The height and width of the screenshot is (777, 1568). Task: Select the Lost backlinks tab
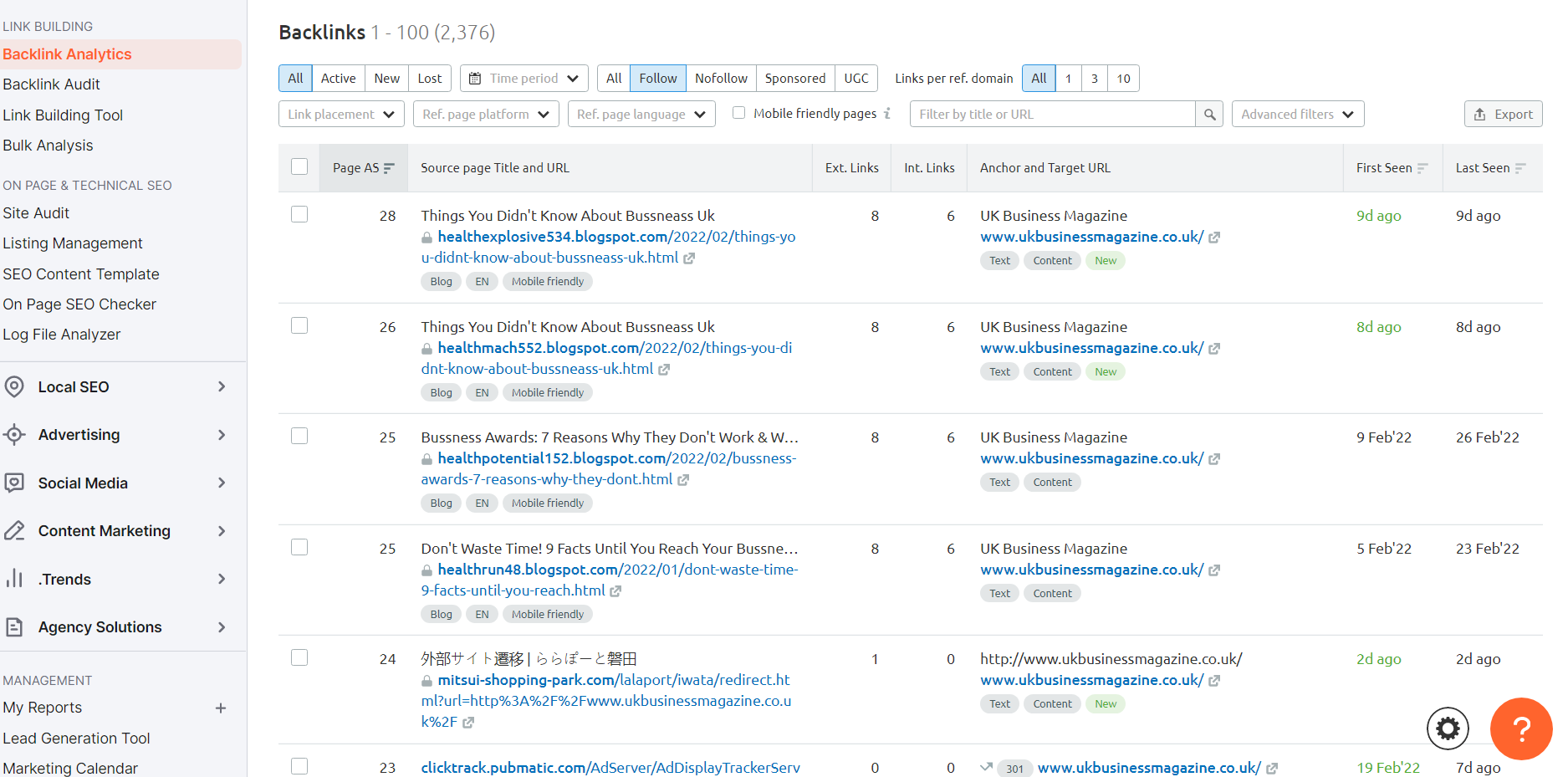click(430, 79)
